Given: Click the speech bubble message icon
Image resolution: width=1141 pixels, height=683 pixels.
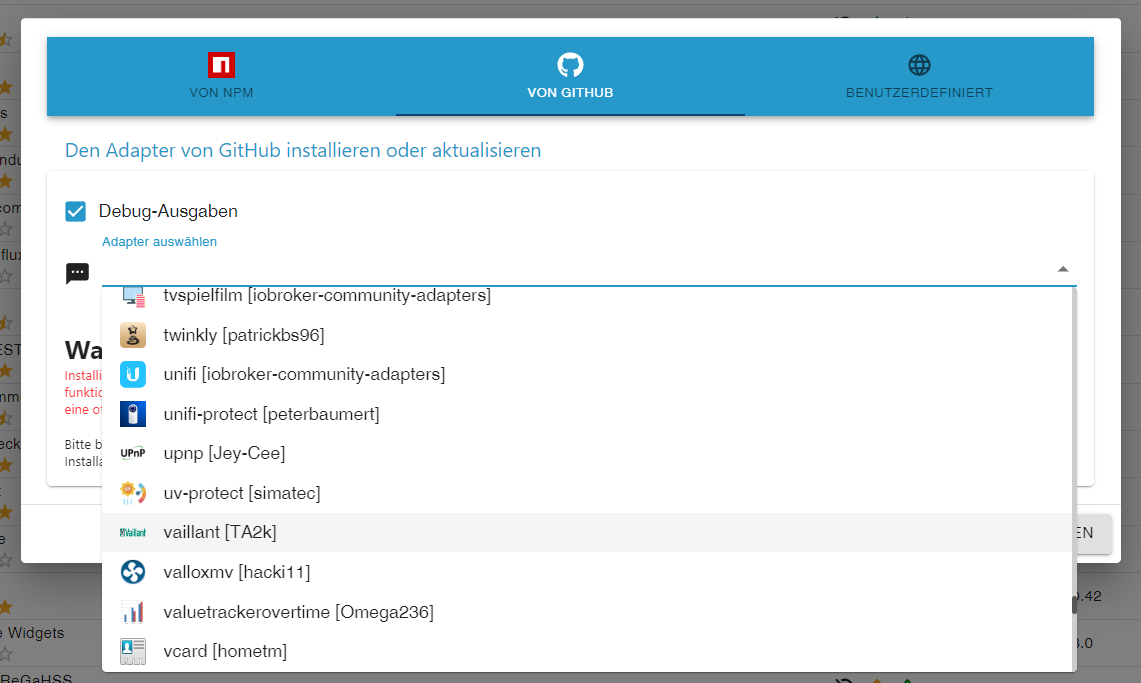Looking at the screenshot, I should (77, 273).
